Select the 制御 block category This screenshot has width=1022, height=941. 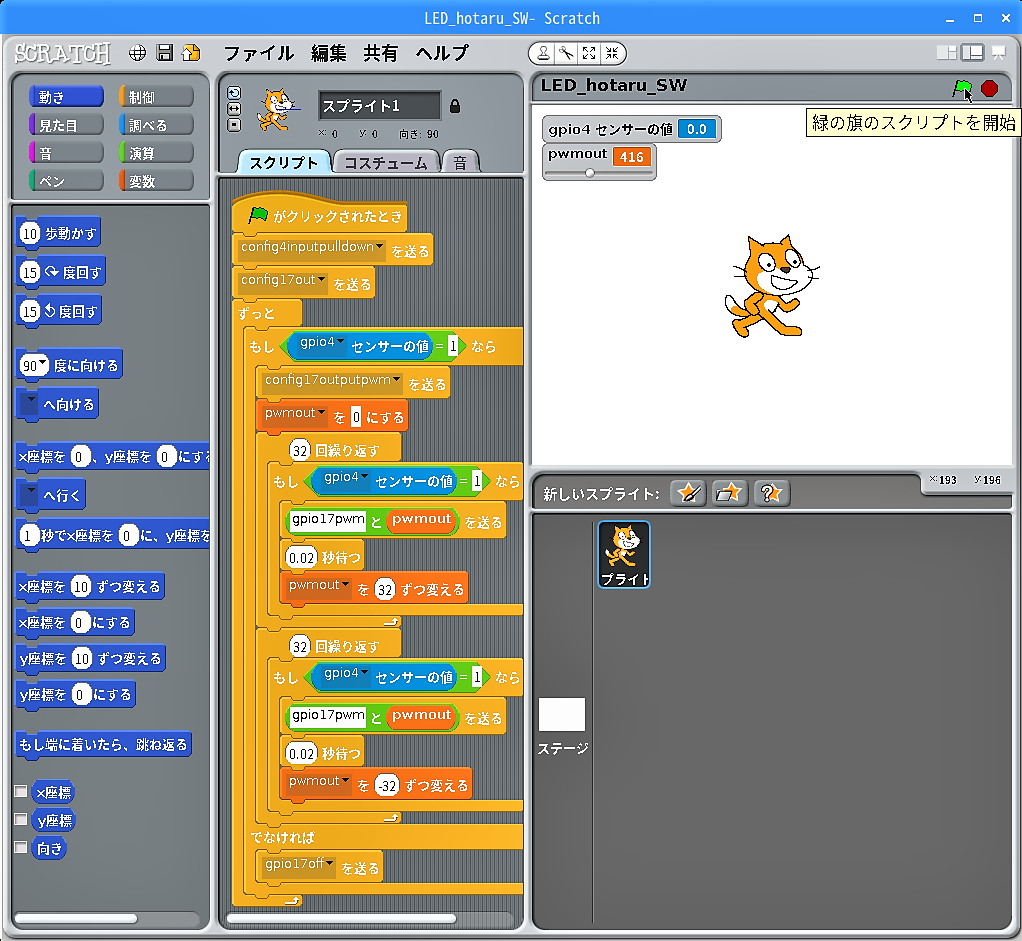point(156,97)
